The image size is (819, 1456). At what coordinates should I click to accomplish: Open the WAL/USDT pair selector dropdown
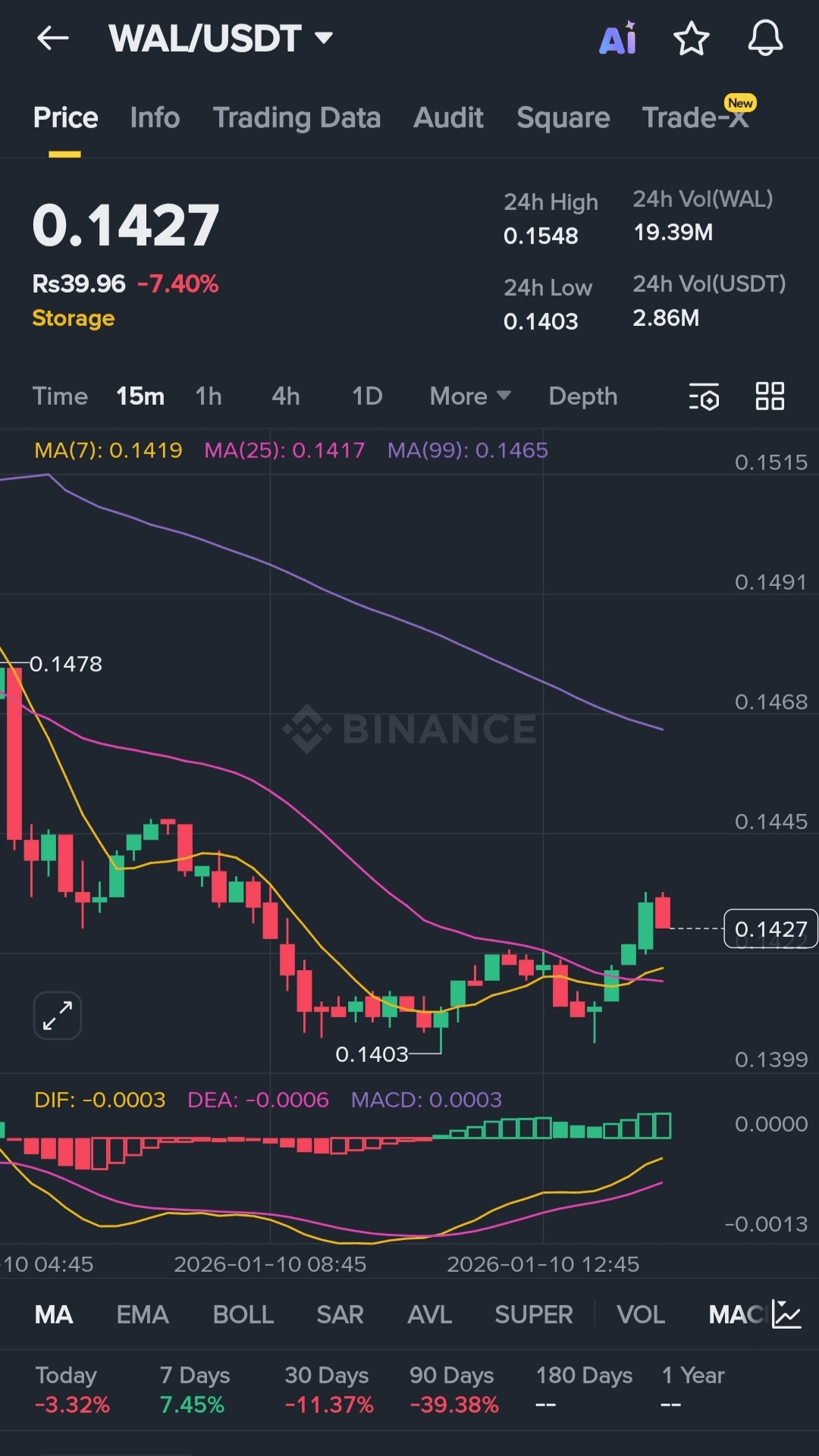(221, 38)
